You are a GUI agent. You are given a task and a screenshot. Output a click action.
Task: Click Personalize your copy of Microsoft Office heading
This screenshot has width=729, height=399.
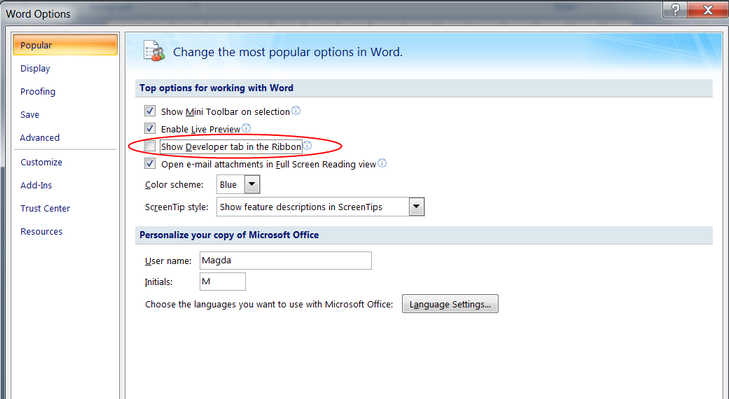tap(229, 235)
